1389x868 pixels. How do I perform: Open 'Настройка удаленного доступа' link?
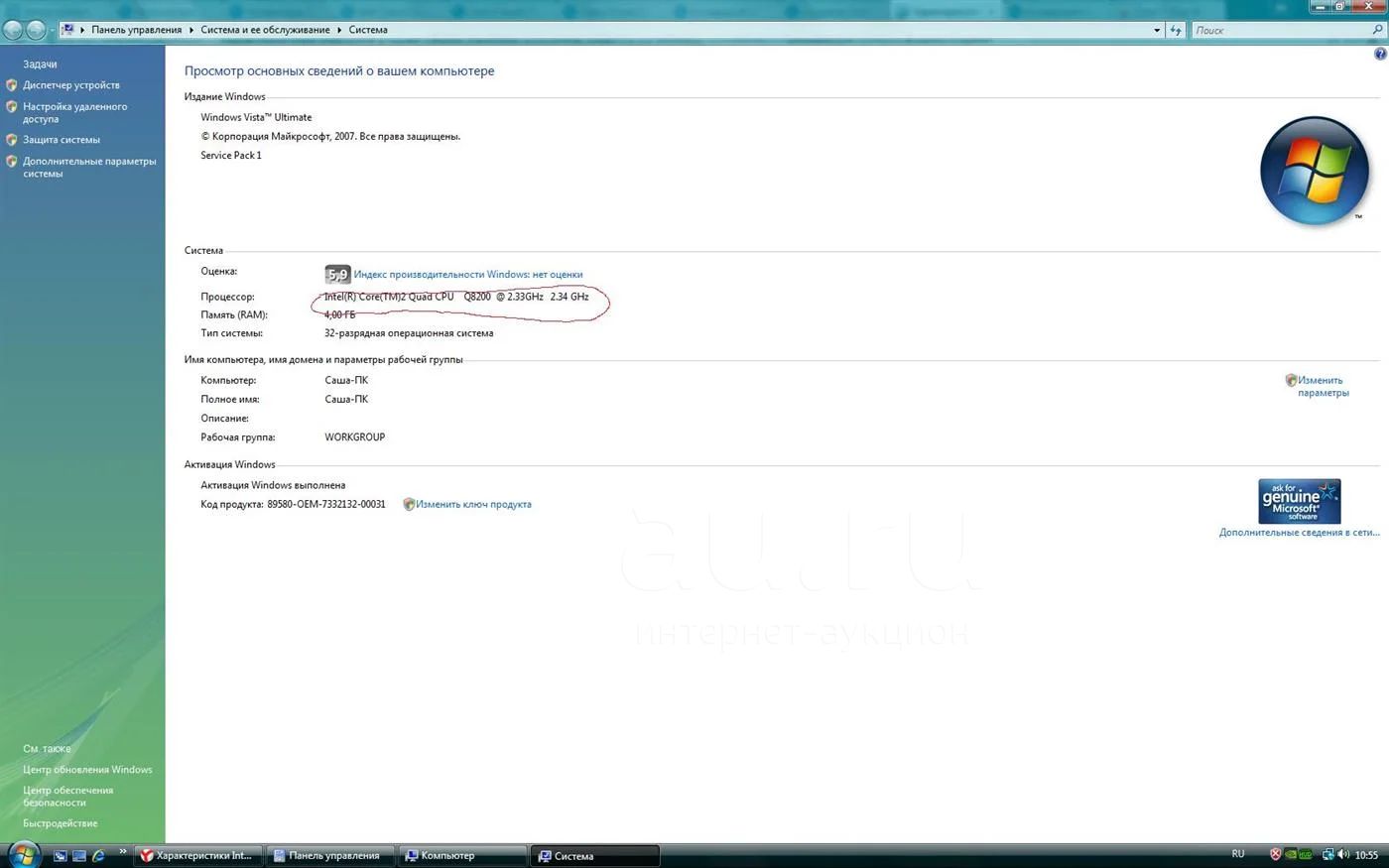pyautogui.click(x=75, y=112)
